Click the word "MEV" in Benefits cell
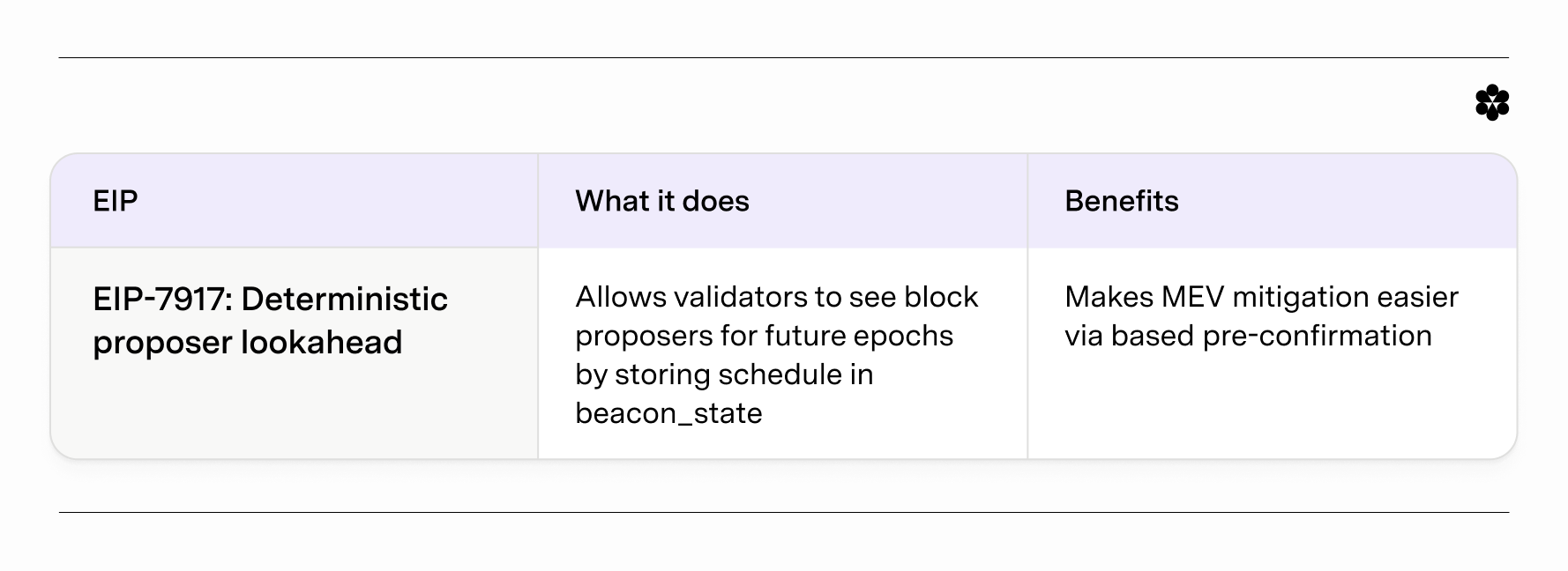 click(x=1192, y=297)
